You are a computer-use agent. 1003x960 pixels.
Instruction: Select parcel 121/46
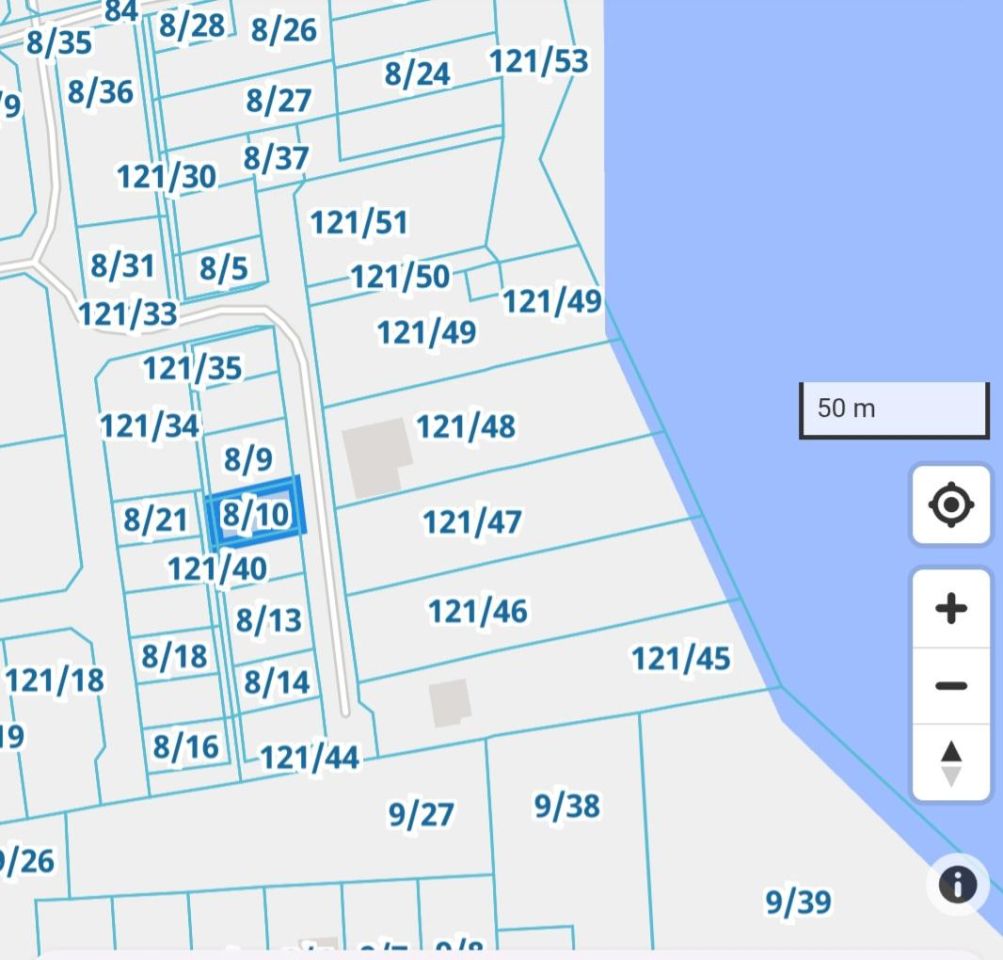(478, 611)
